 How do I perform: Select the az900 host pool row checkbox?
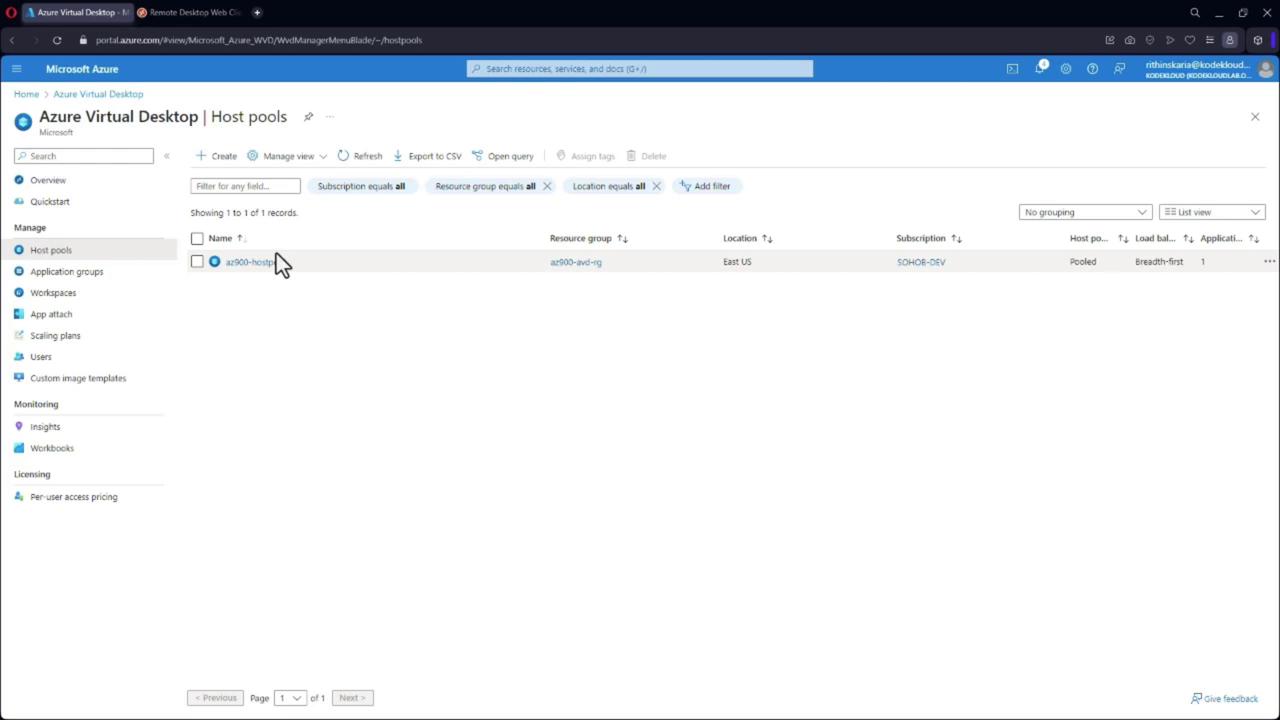pos(197,262)
